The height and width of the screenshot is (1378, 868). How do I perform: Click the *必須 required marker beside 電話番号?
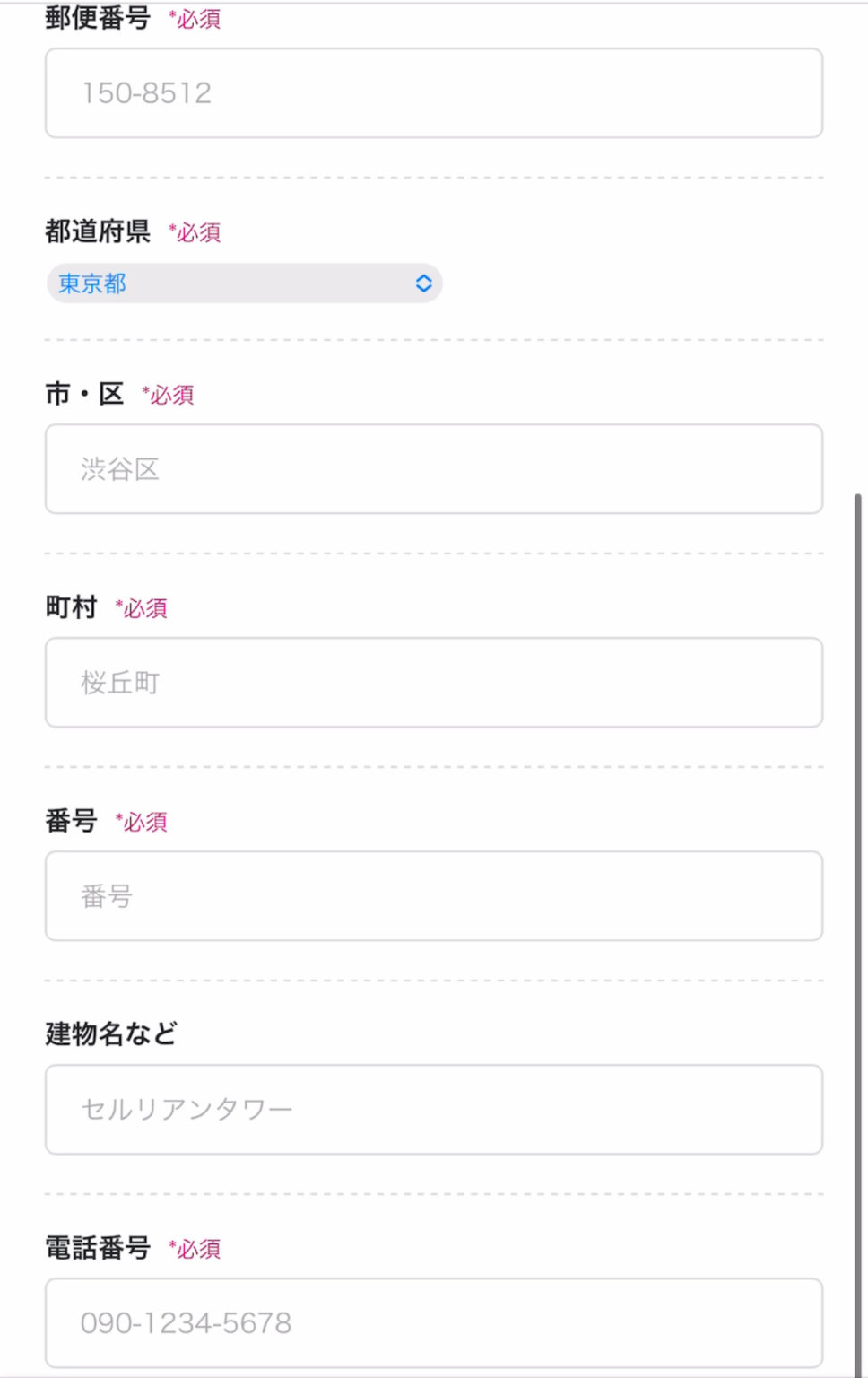click(194, 1247)
